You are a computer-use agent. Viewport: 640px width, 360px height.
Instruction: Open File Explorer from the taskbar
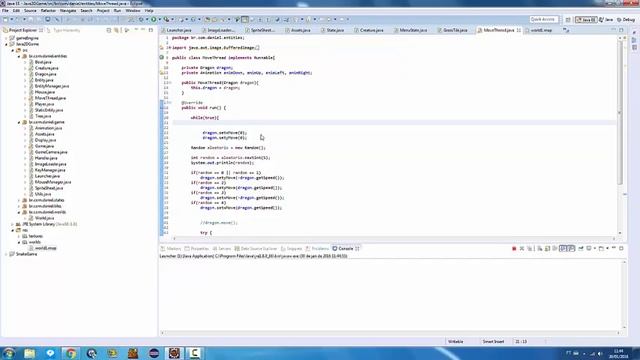point(29,353)
